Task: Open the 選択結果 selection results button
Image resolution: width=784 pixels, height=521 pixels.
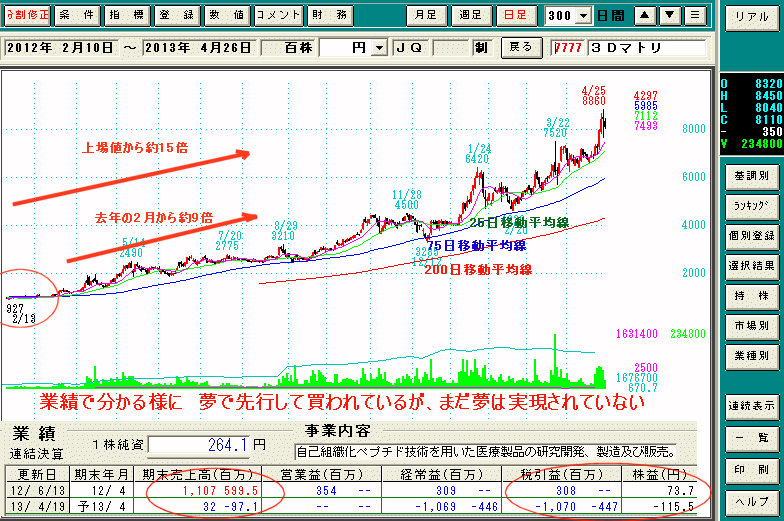Action: (x=752, y=266)
